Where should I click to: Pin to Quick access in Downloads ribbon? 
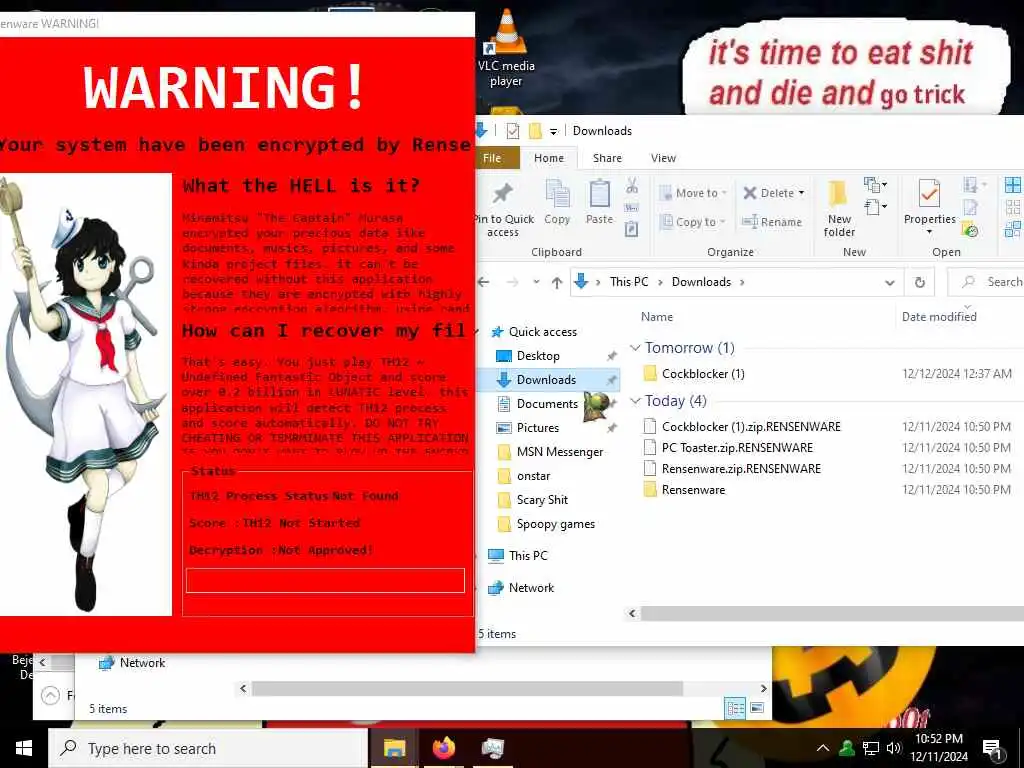pyautogui.click(x=503, y=209)
